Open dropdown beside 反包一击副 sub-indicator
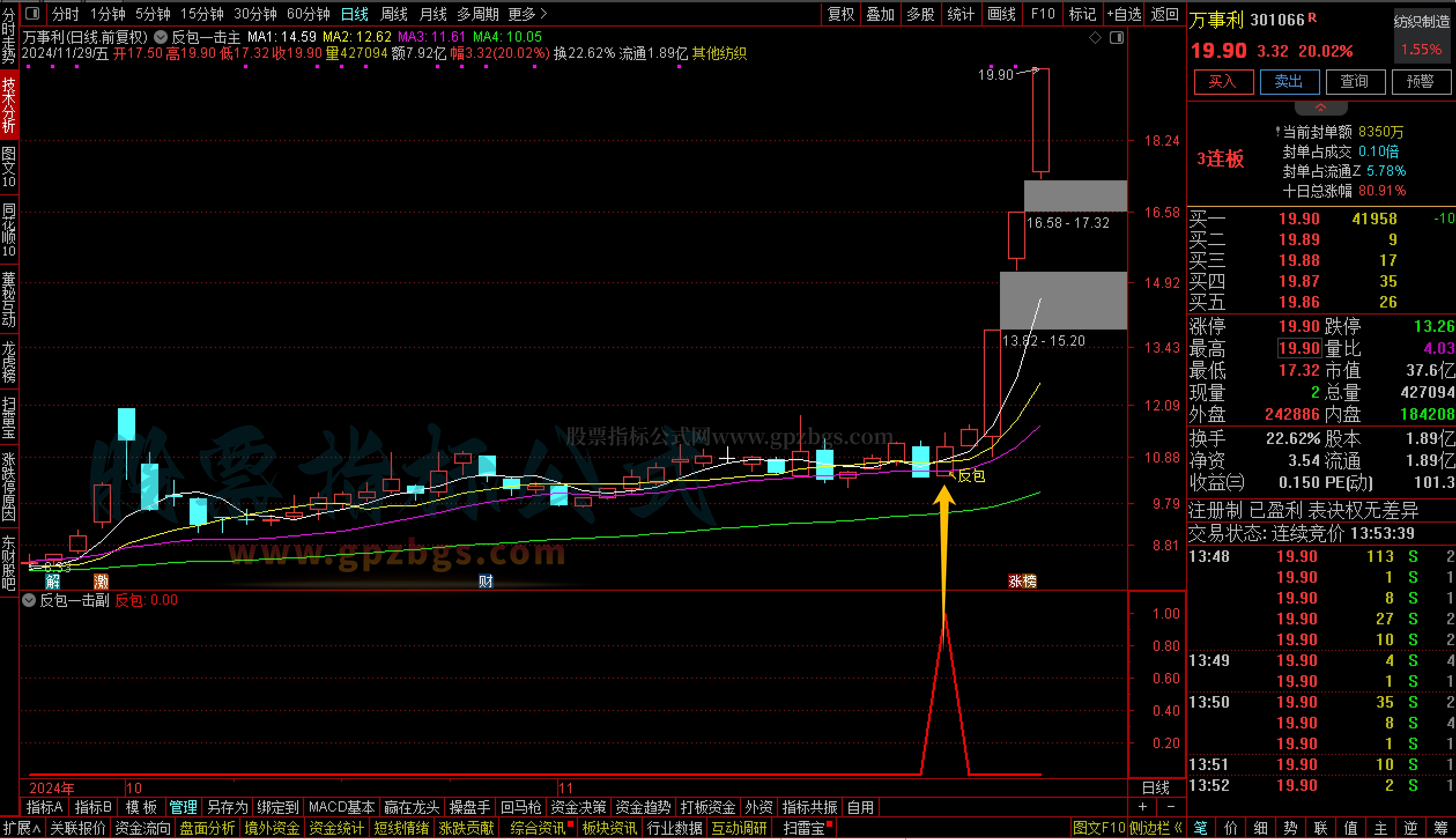The height and width of the screenshot is (840, 1456). point(29,600)
